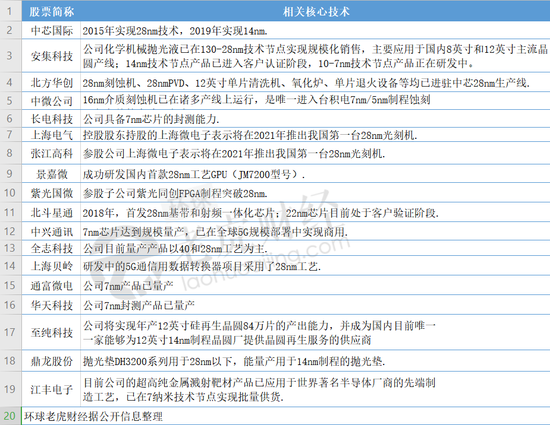Select cell about 28nm刻蚀机、28nmPVD
This screenshot has height=425, width=550.
point(315,82)
